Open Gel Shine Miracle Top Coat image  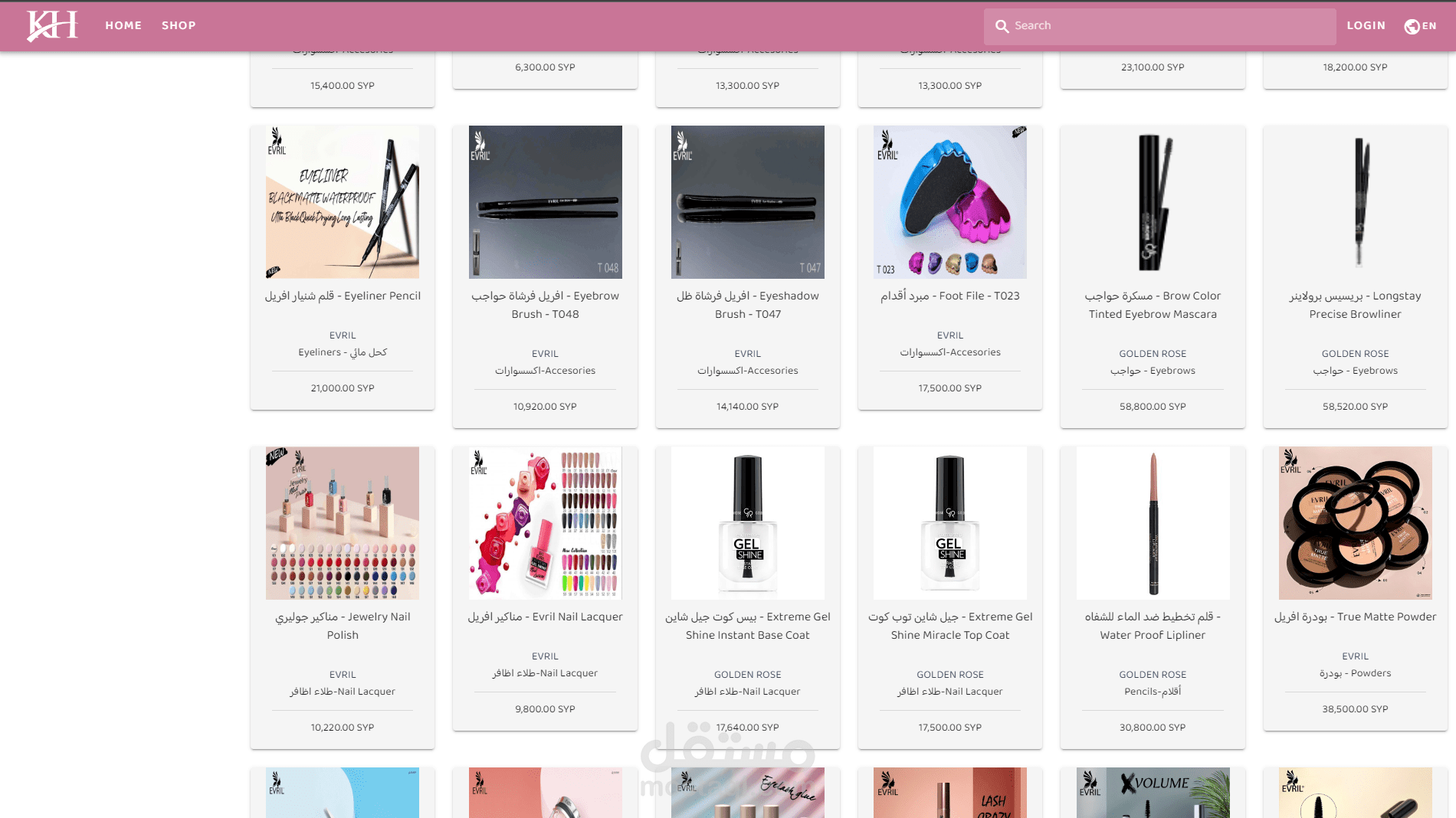[950, 523]
